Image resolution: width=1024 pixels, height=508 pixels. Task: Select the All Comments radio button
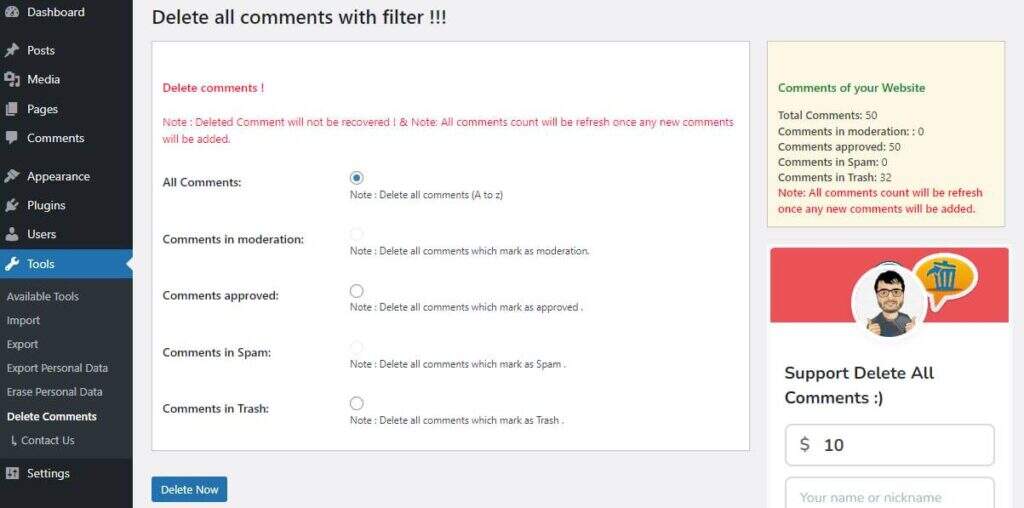pos(357,178)
